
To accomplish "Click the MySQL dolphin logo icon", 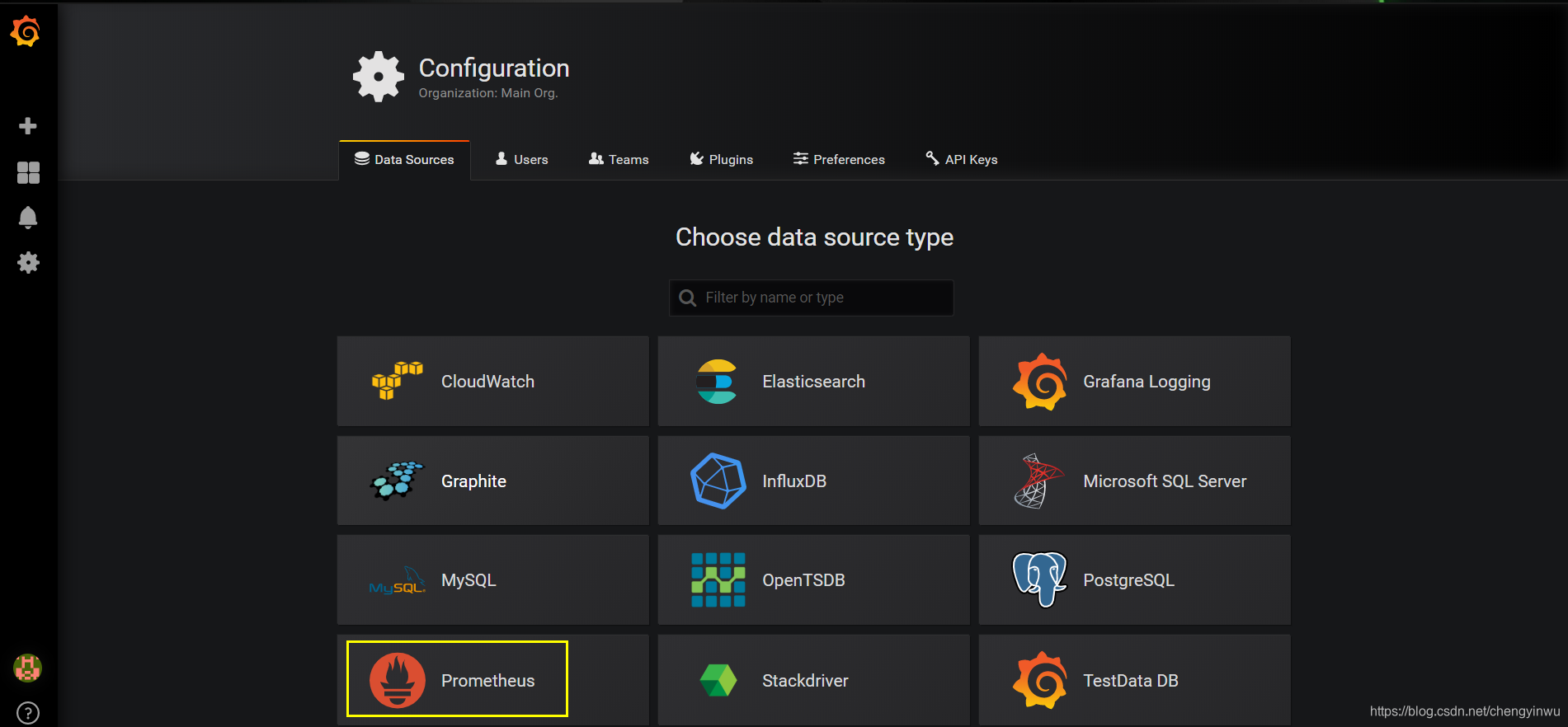I will 397,580.
